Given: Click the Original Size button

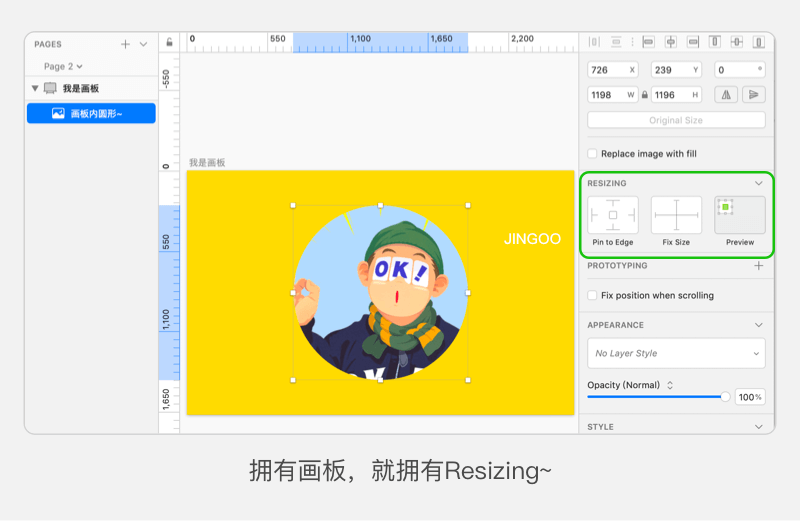Looking at the screenshot, I should [x=676, y=120].
